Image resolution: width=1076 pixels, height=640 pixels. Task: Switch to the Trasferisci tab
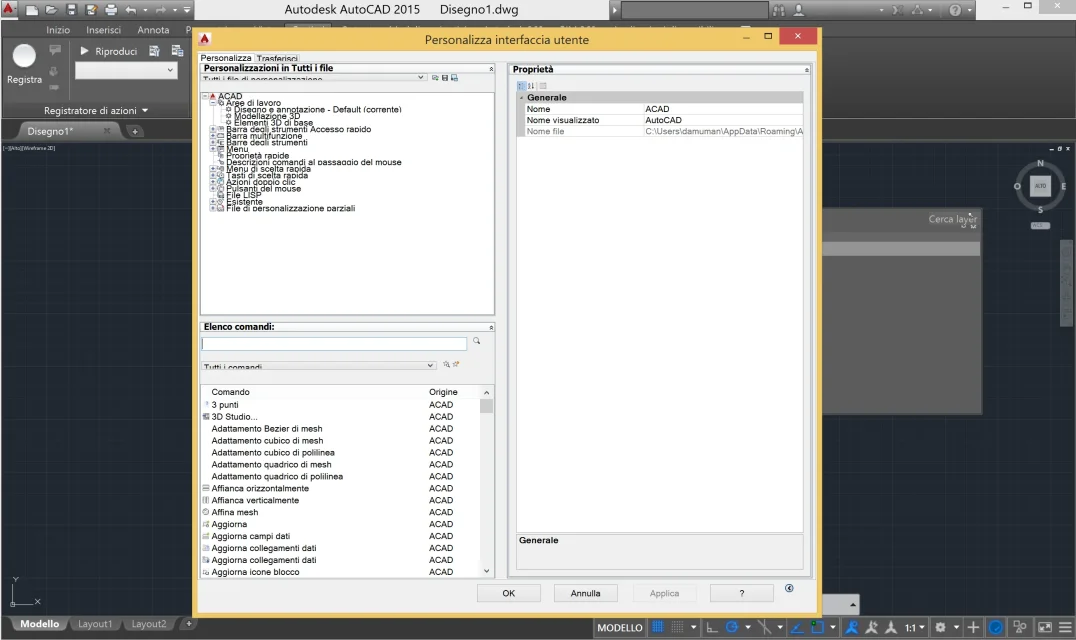[x=277, y=58]
